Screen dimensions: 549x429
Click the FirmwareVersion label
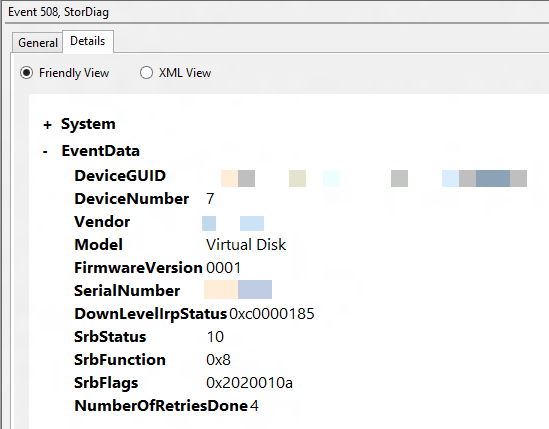click(138, 268)
